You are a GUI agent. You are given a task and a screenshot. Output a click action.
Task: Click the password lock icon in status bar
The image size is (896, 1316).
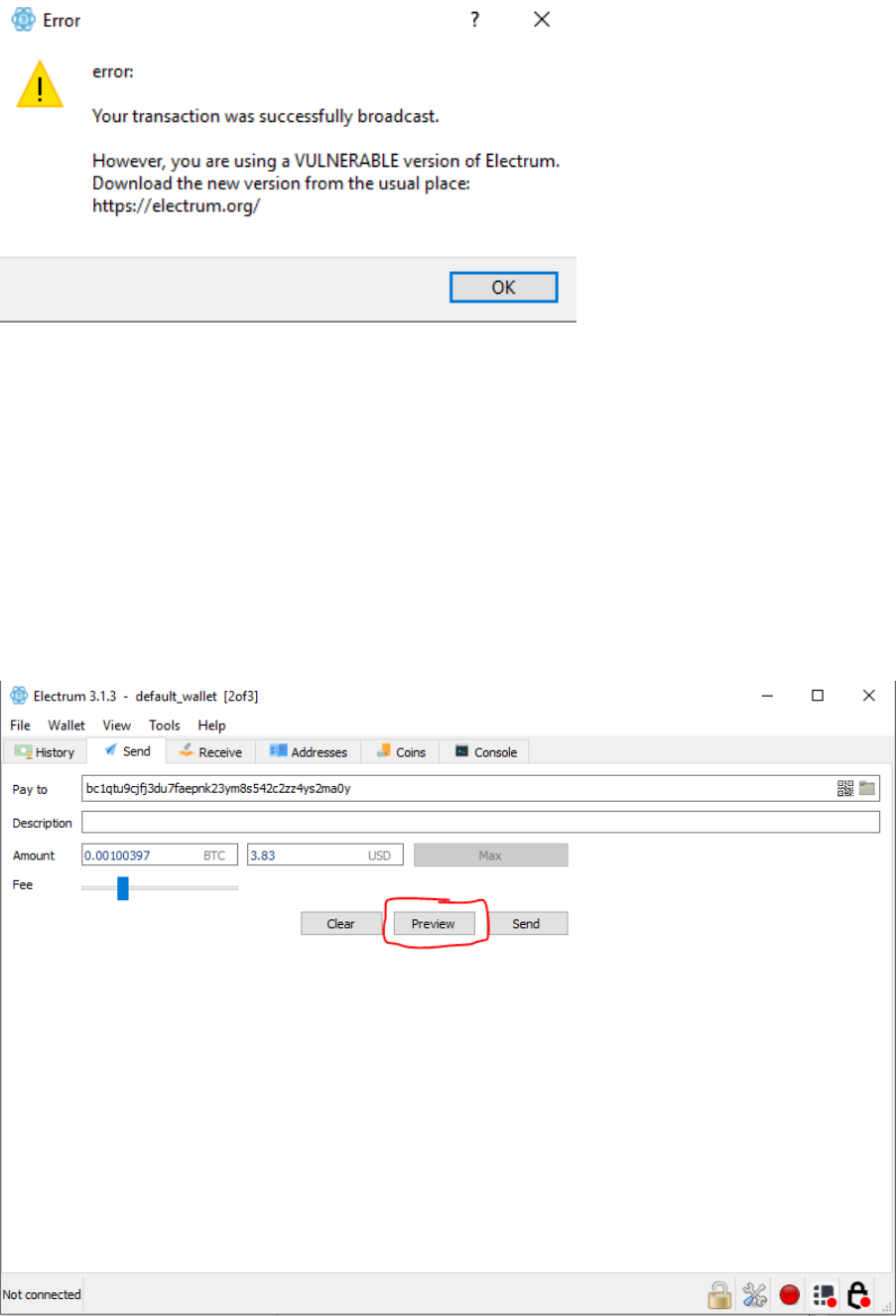point(720,1294)
